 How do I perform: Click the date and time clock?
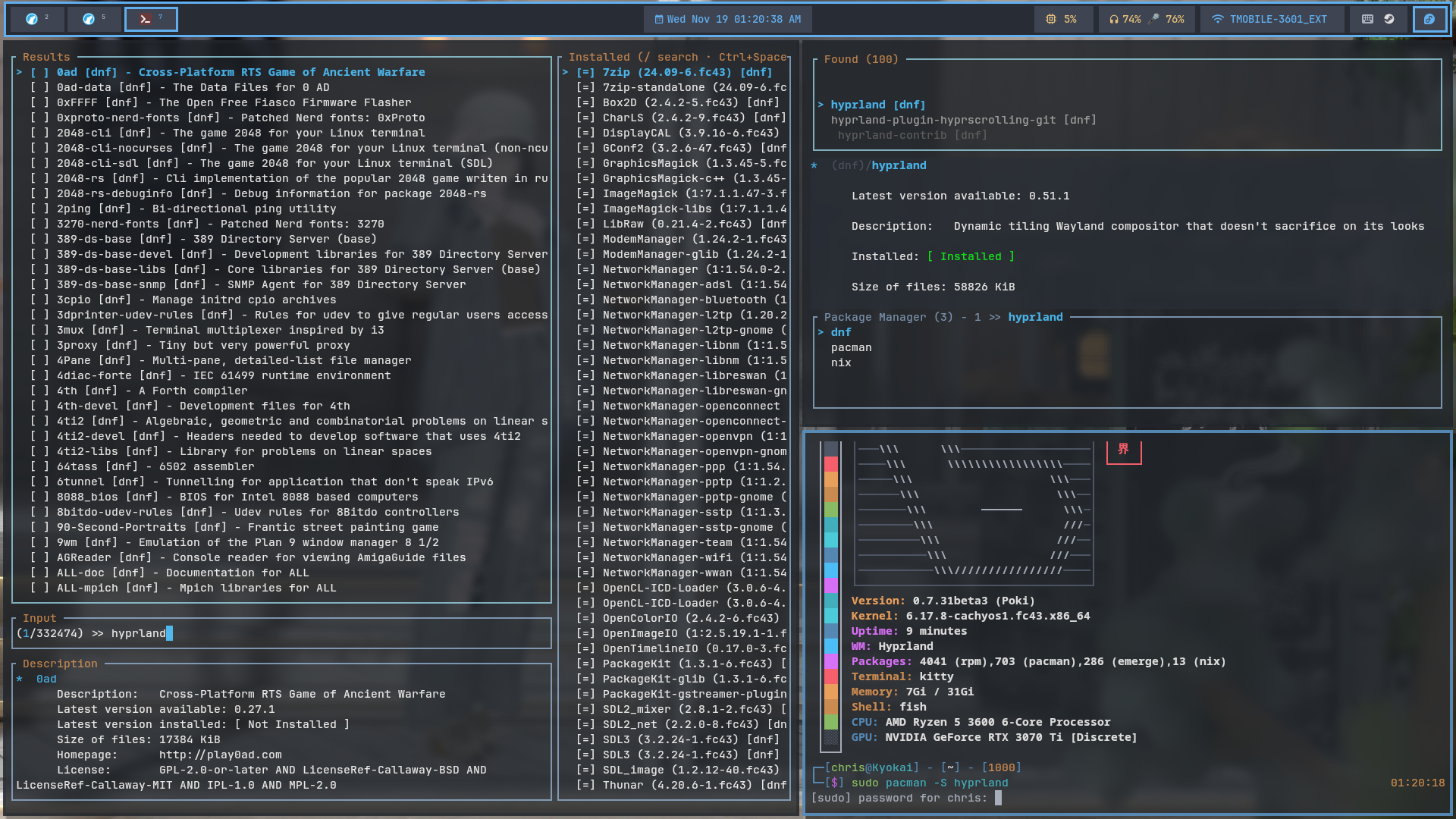click(x=727, y=19)
